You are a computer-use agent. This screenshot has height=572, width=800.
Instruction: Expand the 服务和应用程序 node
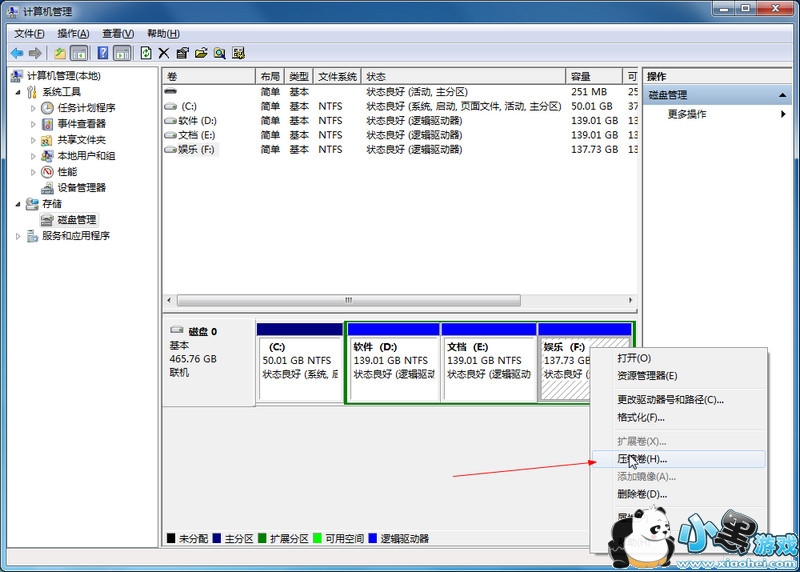pyautogui.click(x=18, y=236)
